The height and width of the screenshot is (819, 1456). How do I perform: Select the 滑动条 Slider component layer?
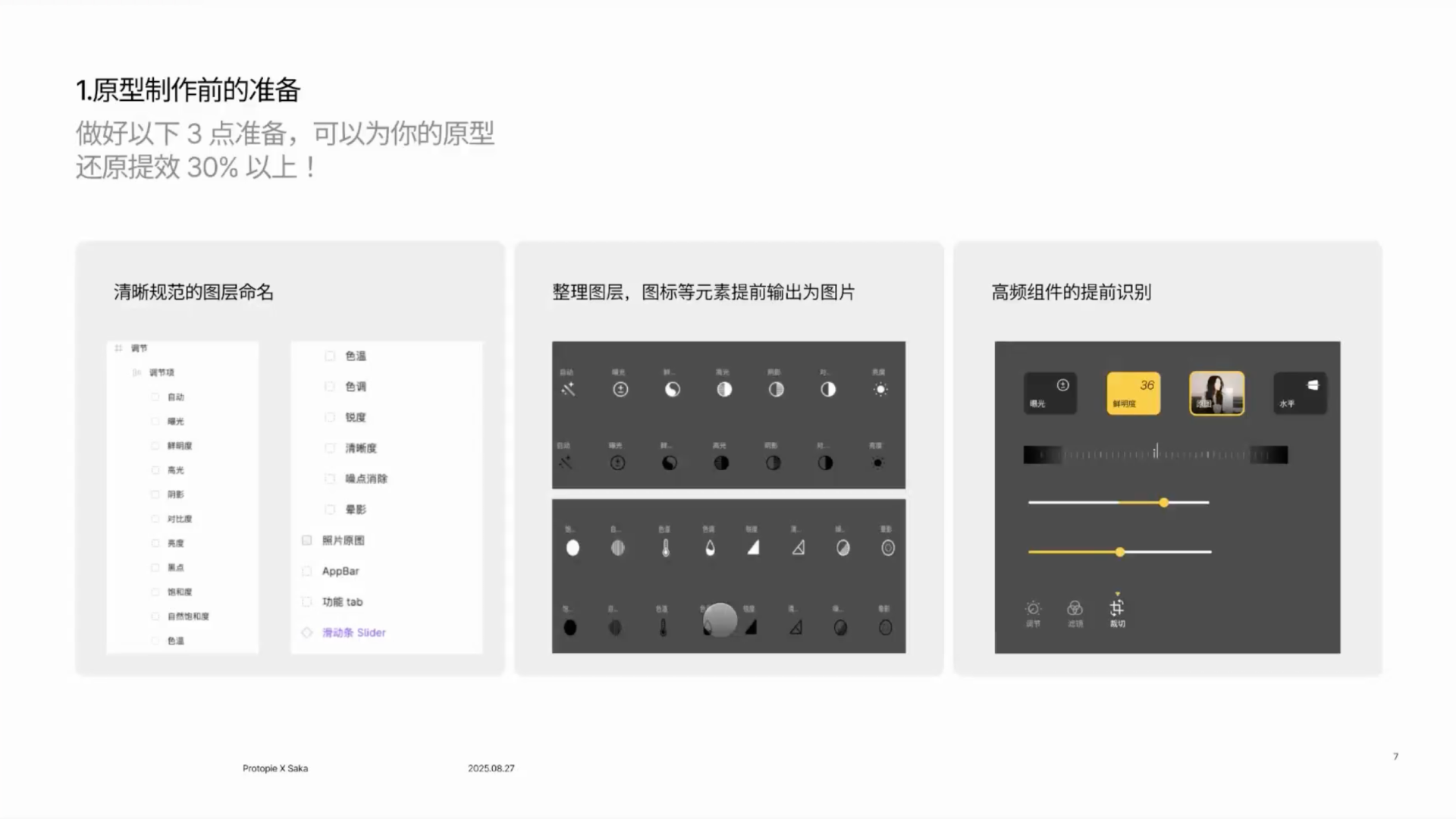353,632
